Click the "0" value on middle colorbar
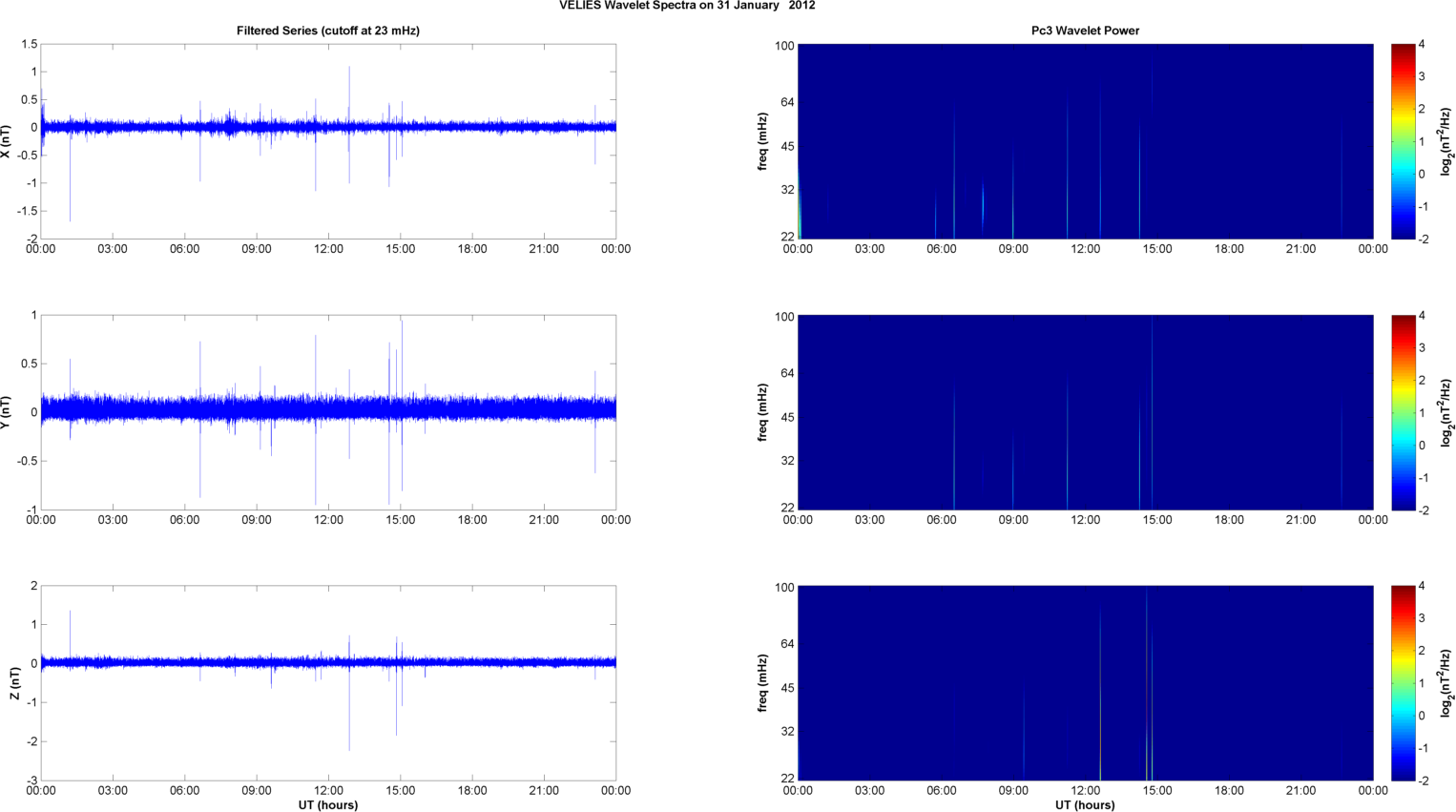The image size is (1456, 812). [x=1422, y=445]
